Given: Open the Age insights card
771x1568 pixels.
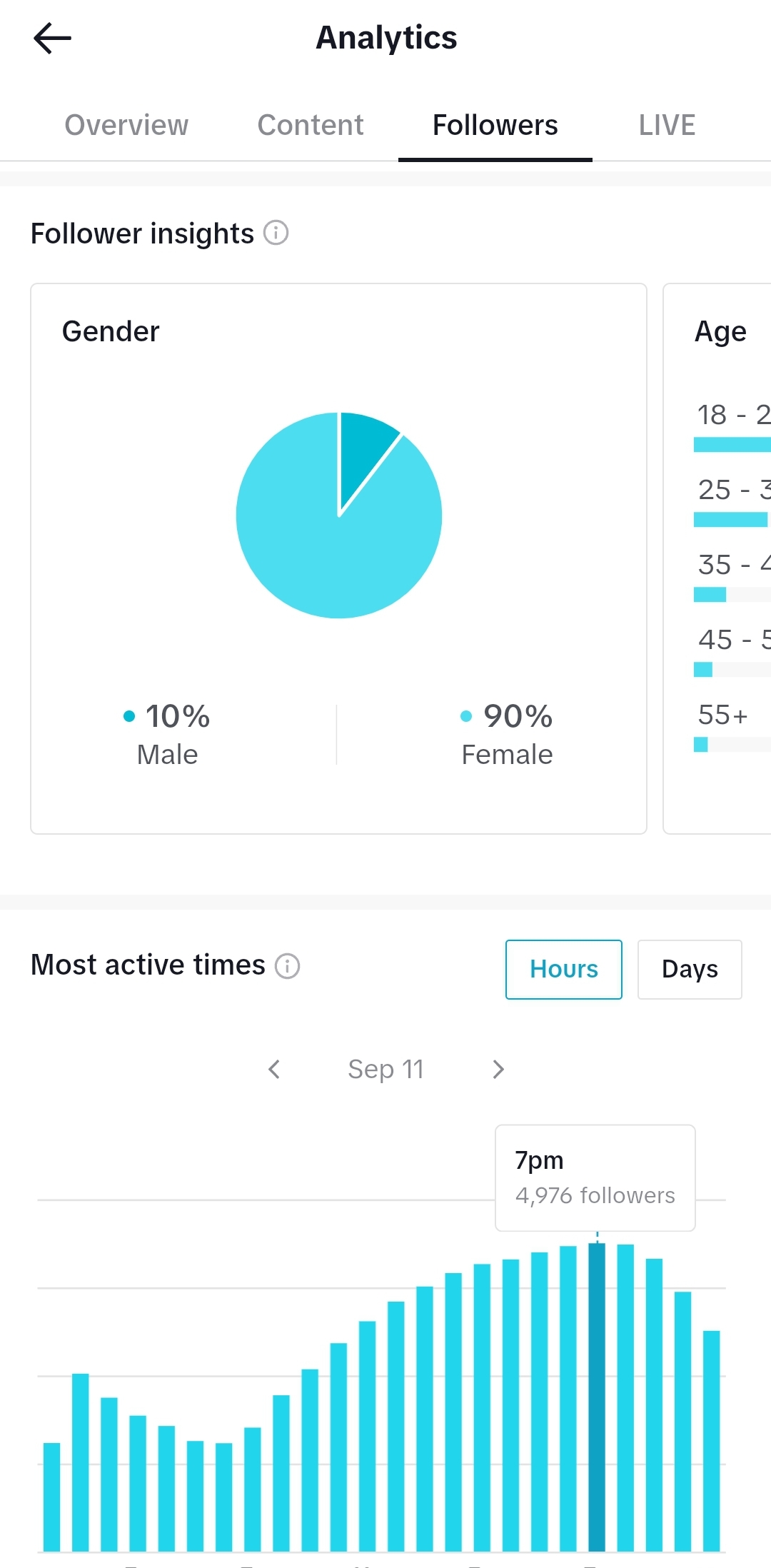Looking at the screenshot, I should (717, 558).
